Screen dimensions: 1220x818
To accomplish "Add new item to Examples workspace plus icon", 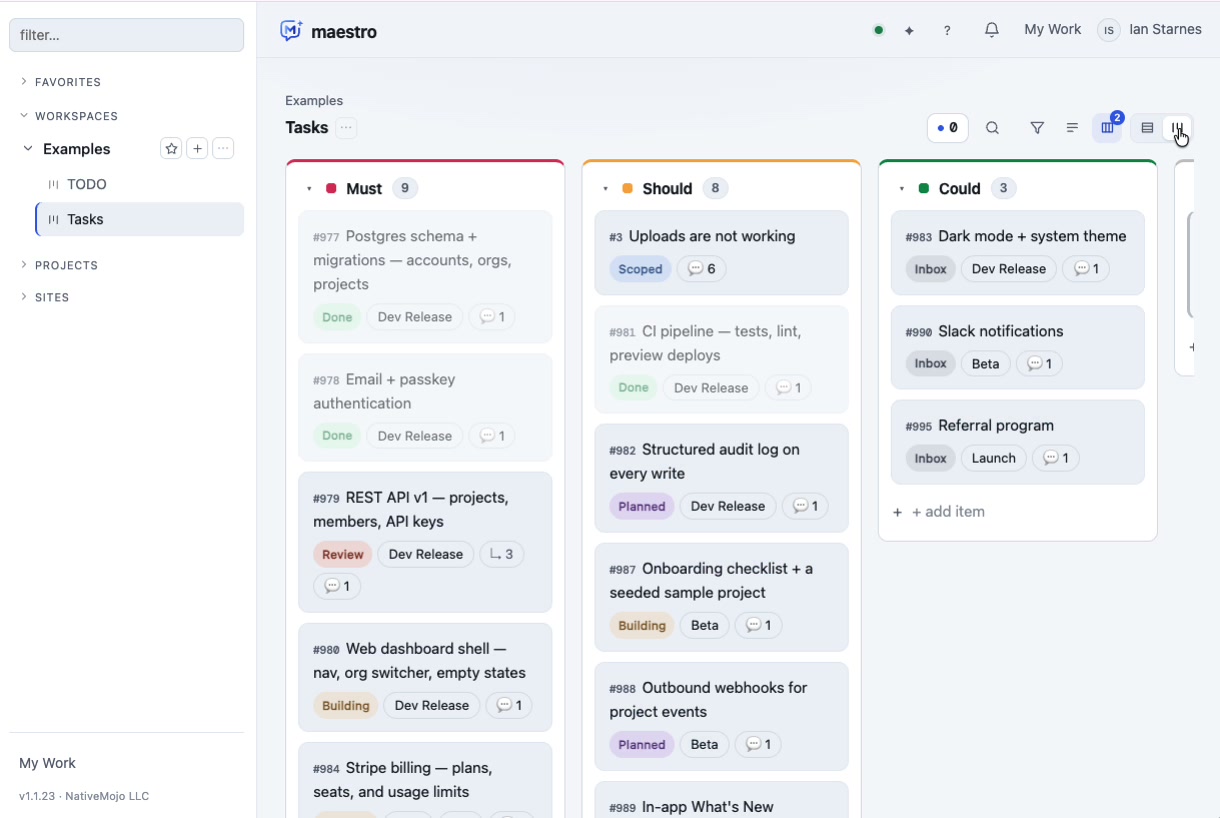I will [x=198, y=149].
